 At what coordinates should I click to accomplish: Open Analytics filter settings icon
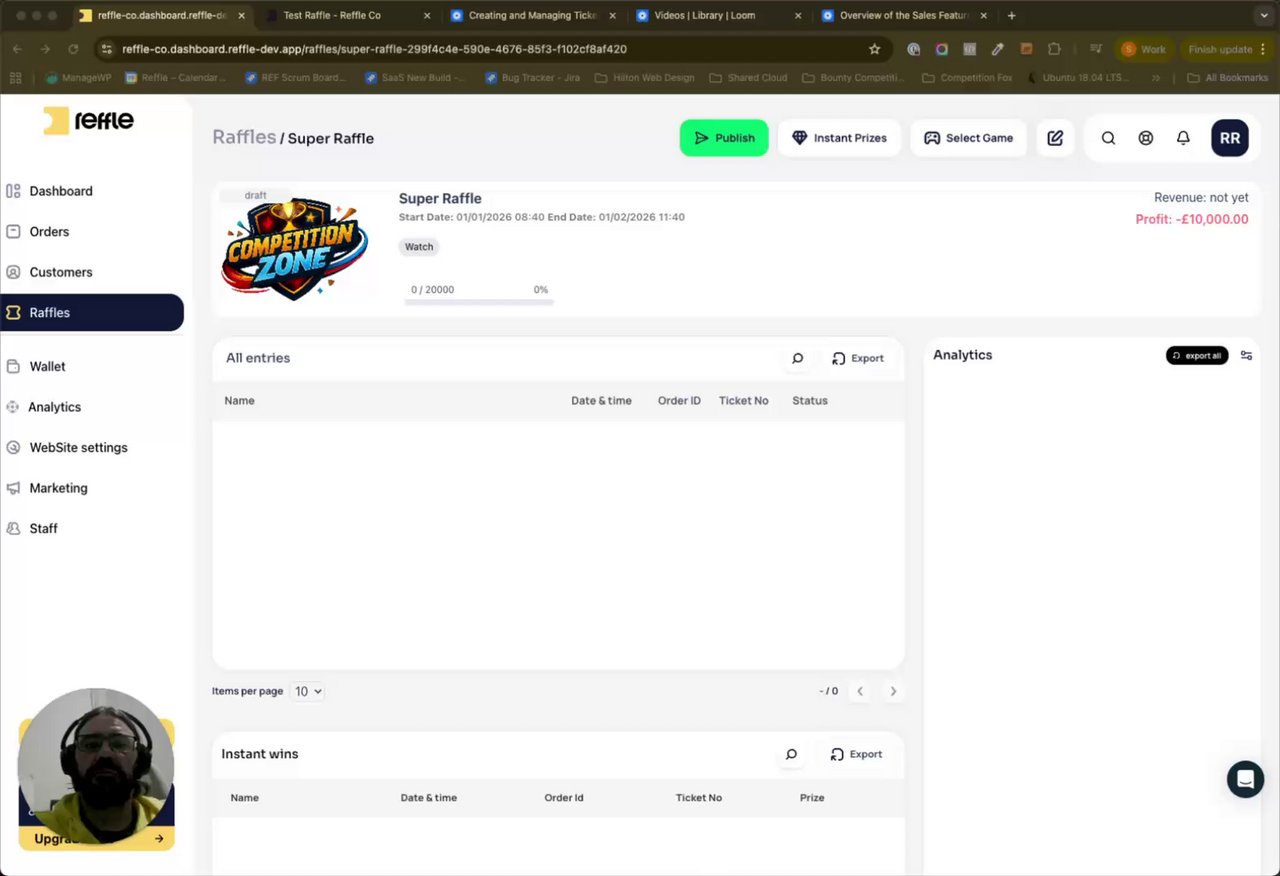pos(1246,355)
